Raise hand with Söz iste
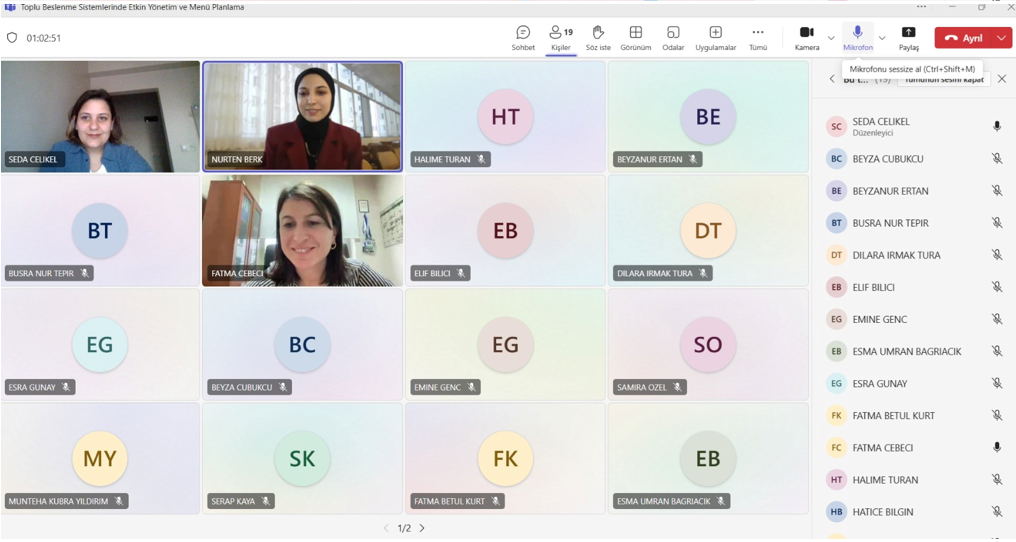 598,38
